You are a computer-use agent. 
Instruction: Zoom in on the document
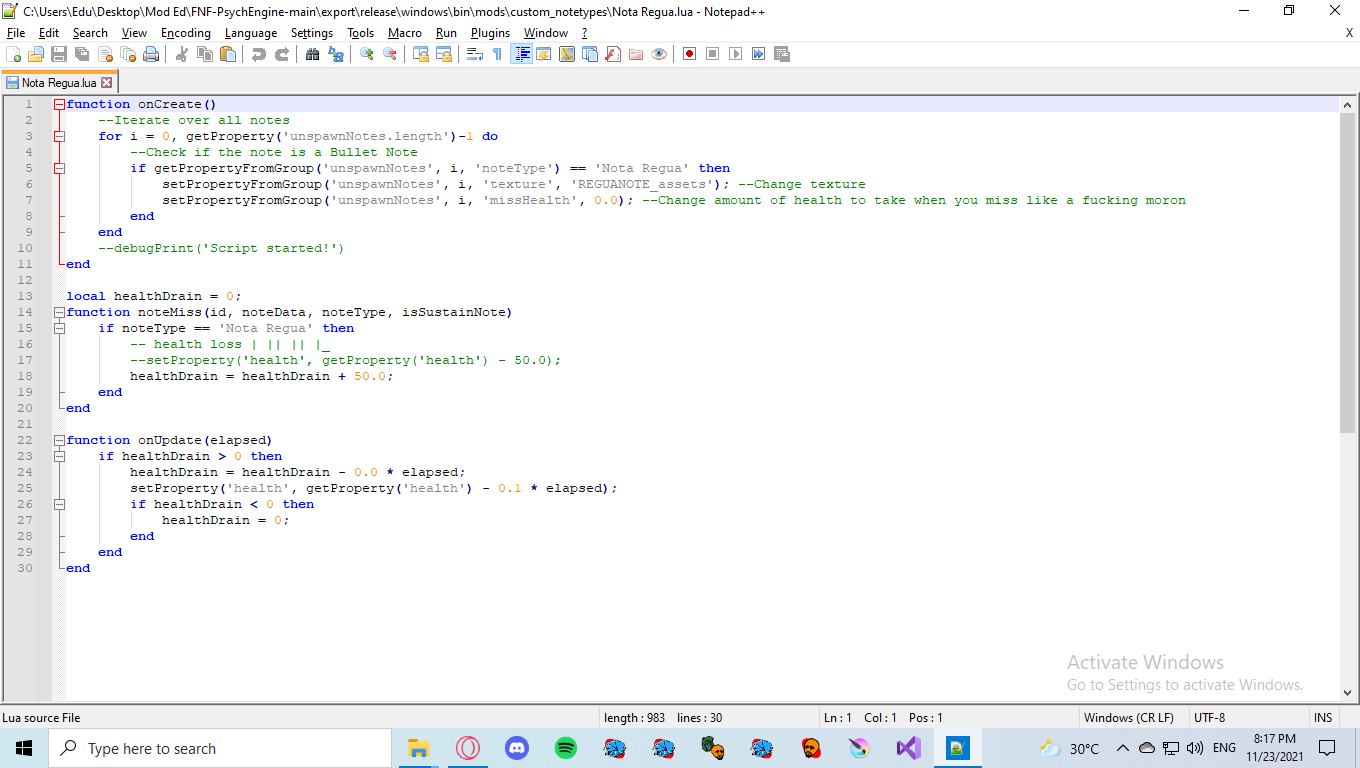368,54
